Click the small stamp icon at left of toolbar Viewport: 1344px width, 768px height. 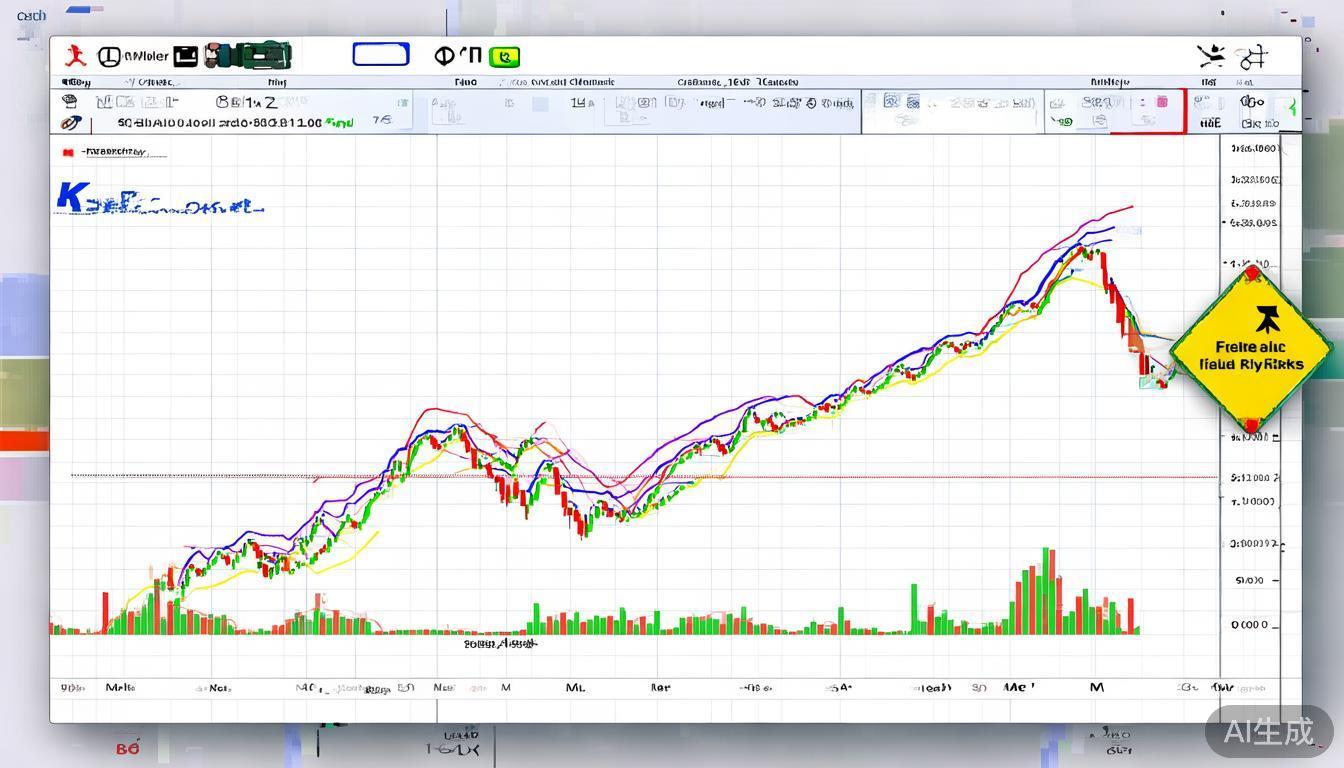(x=69, y=102)
